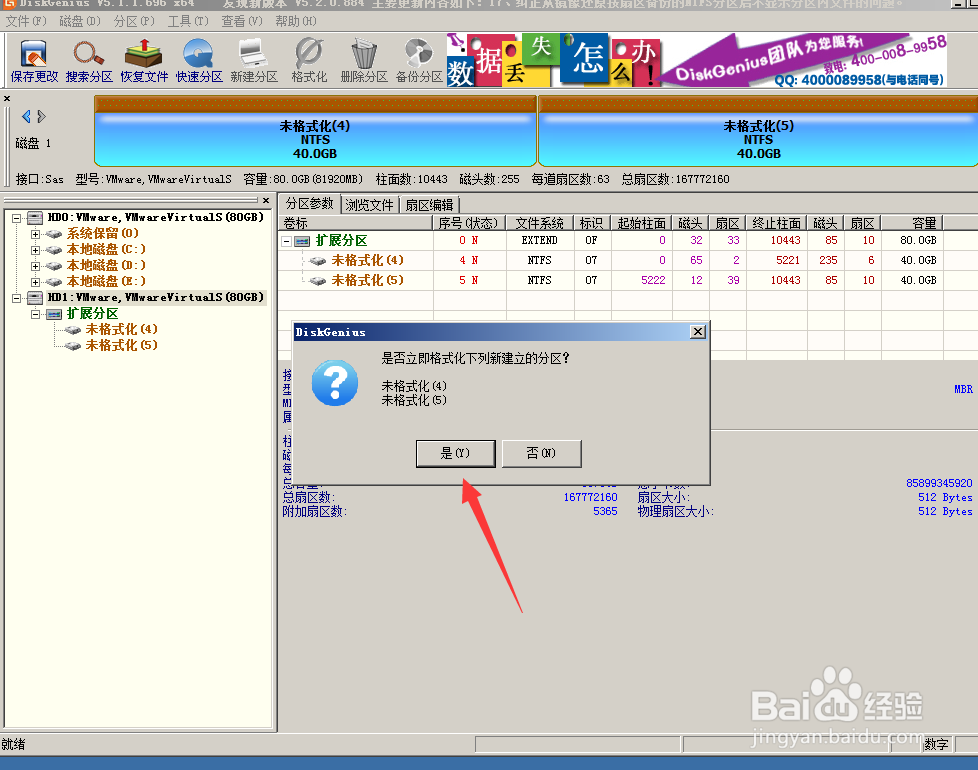Select HD1:VMware disk in tree

155,297
